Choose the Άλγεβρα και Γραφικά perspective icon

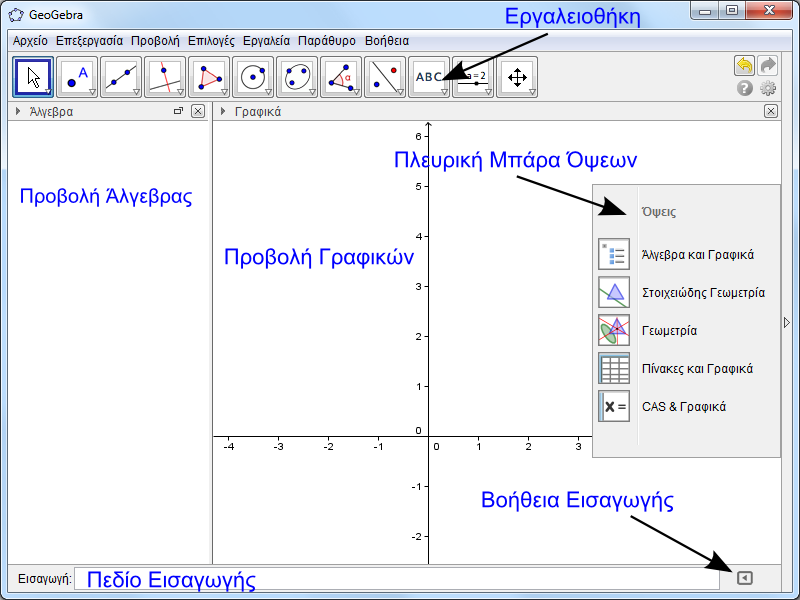[614, 254]
